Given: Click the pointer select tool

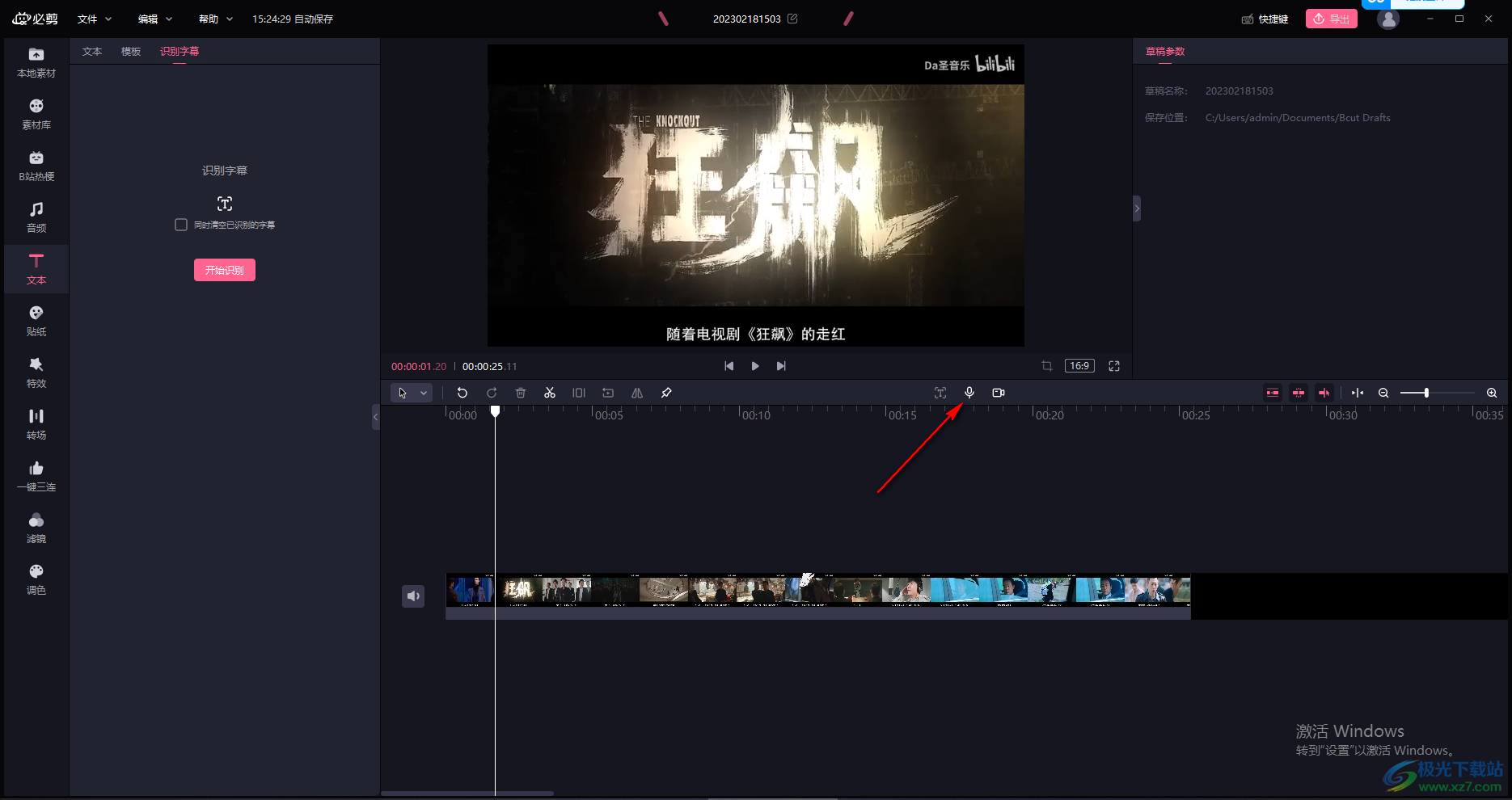Looking at the screenshot, I should pyautogui.click(x=403, y=393).
